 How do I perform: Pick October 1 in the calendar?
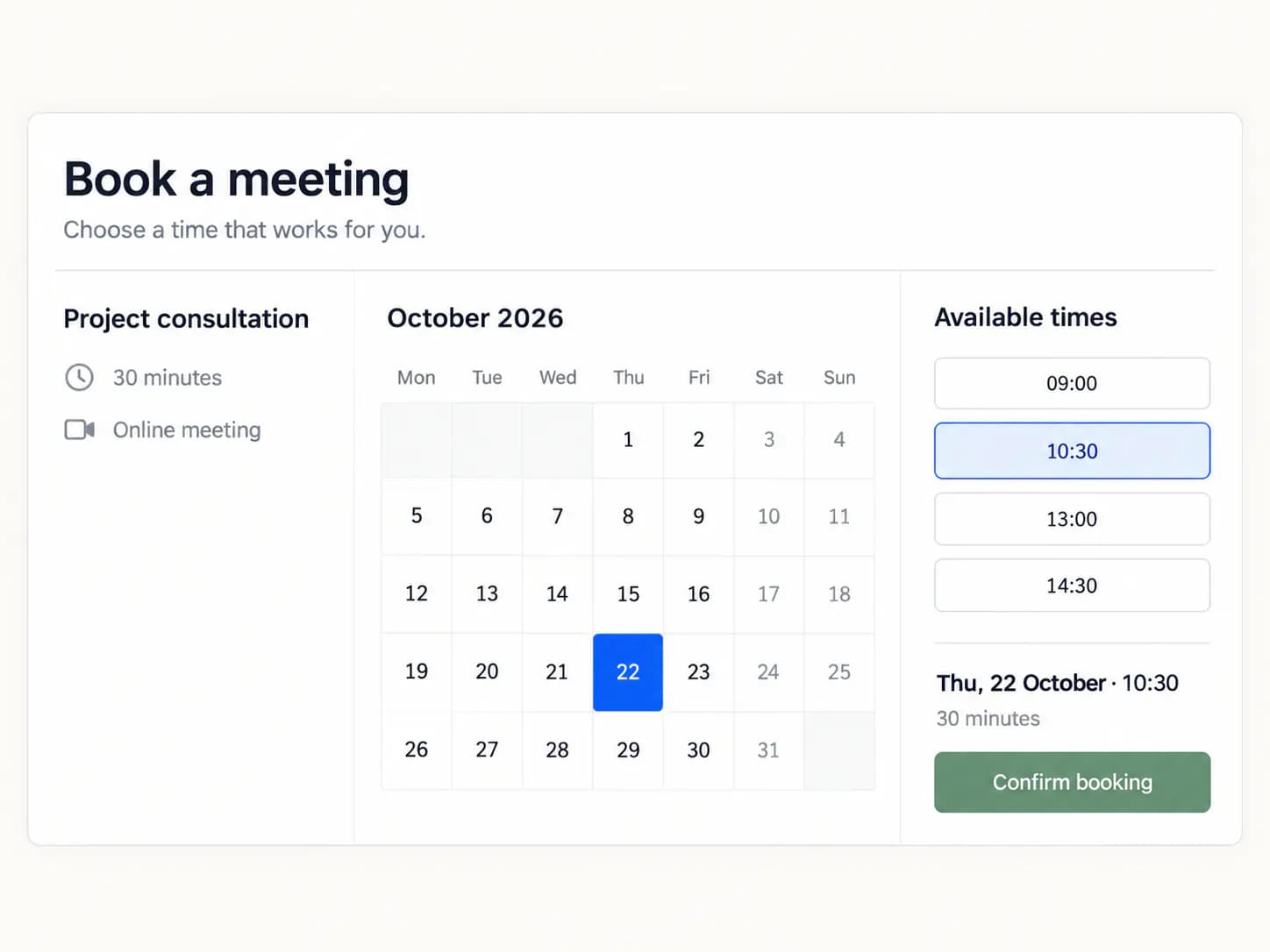[x=628, y=440]
